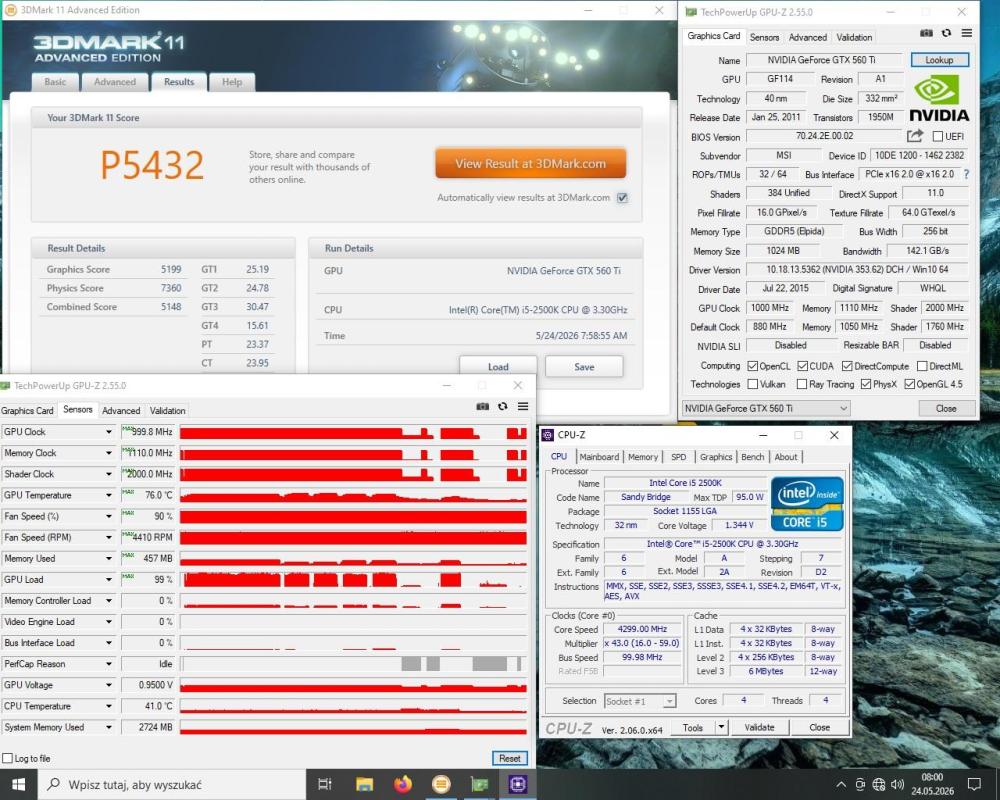1000x800 pixels.
Task: Open the hamburger menu in GPU-Z Graphics Card window
Action: 967,33
